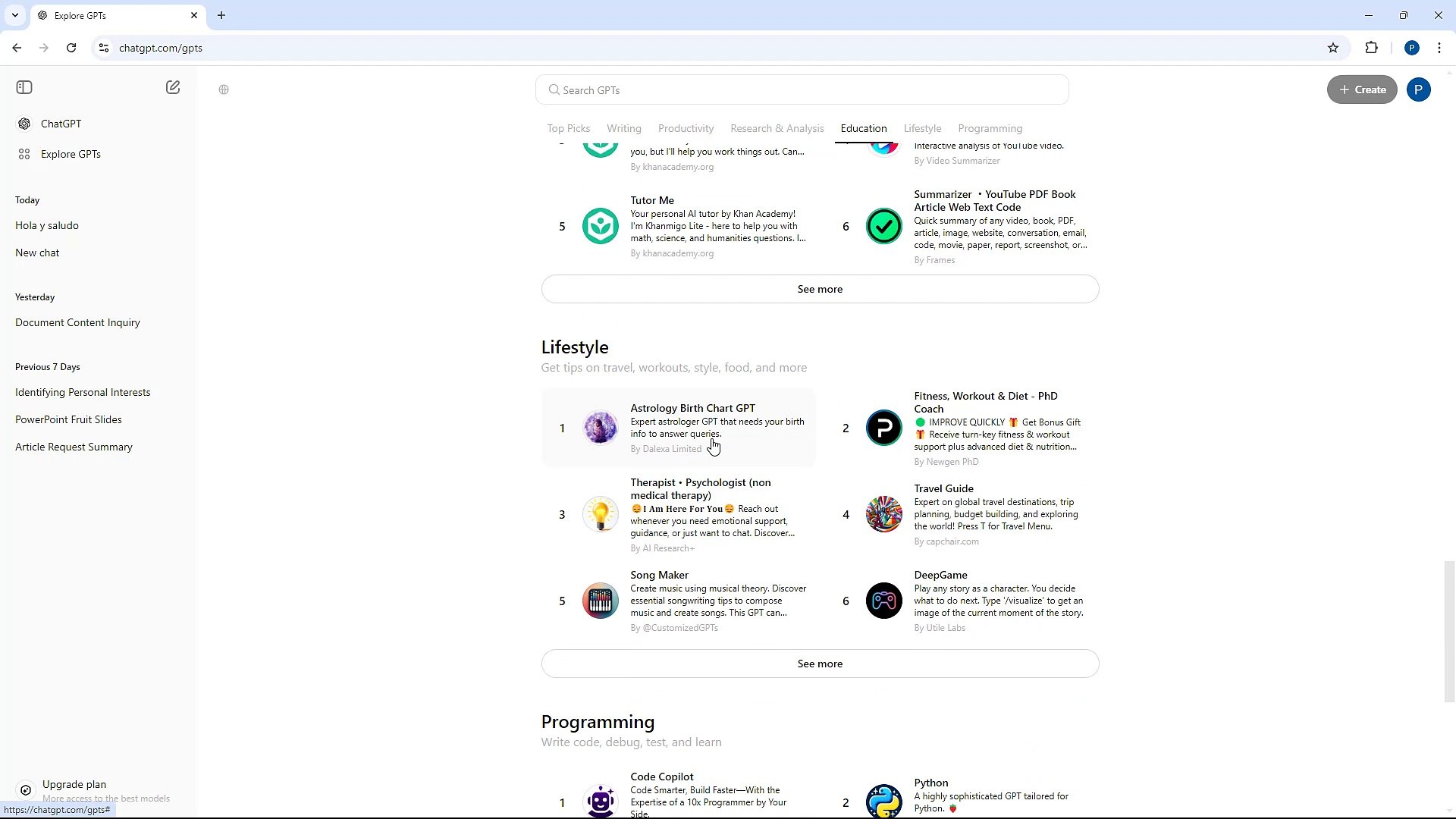This screenshot has width=1456, height=819.
Task: Open Astrology Birth Chart GPT avatar
Action: pyautogui.click(x=600, y=428)
